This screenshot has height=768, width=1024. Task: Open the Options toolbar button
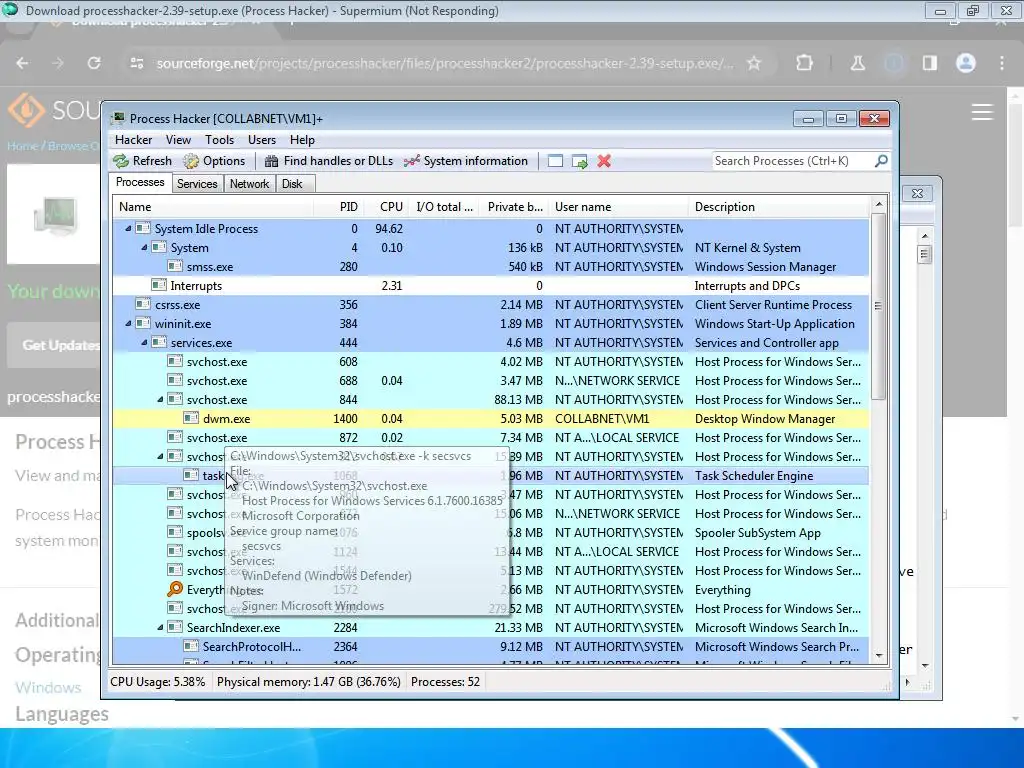[x=214, y=161]
